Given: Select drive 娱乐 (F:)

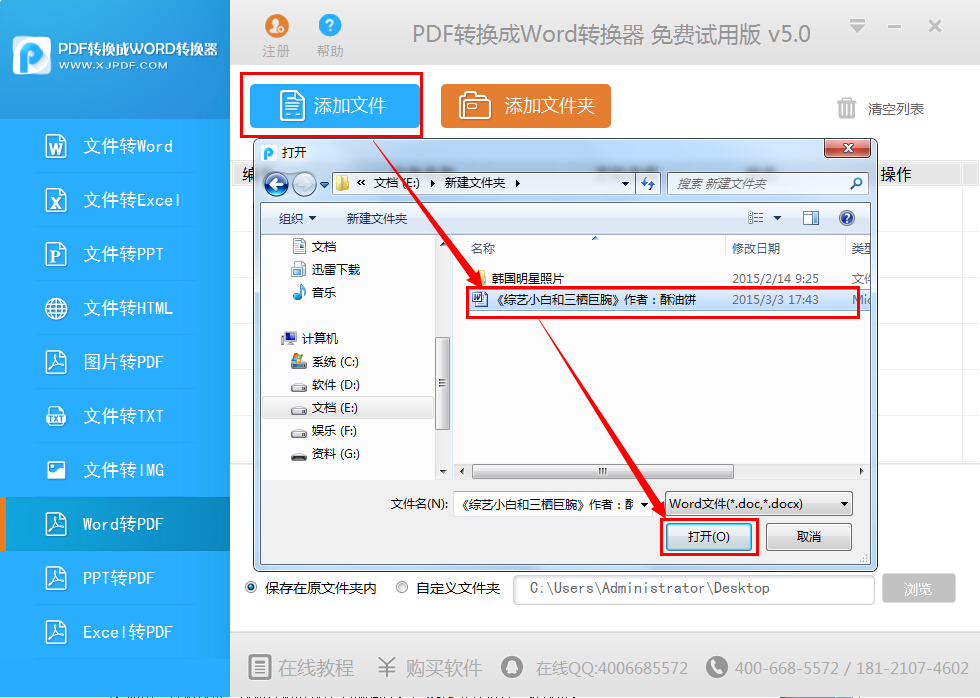Looking at the screenshot, I should [x=334, y=431].
